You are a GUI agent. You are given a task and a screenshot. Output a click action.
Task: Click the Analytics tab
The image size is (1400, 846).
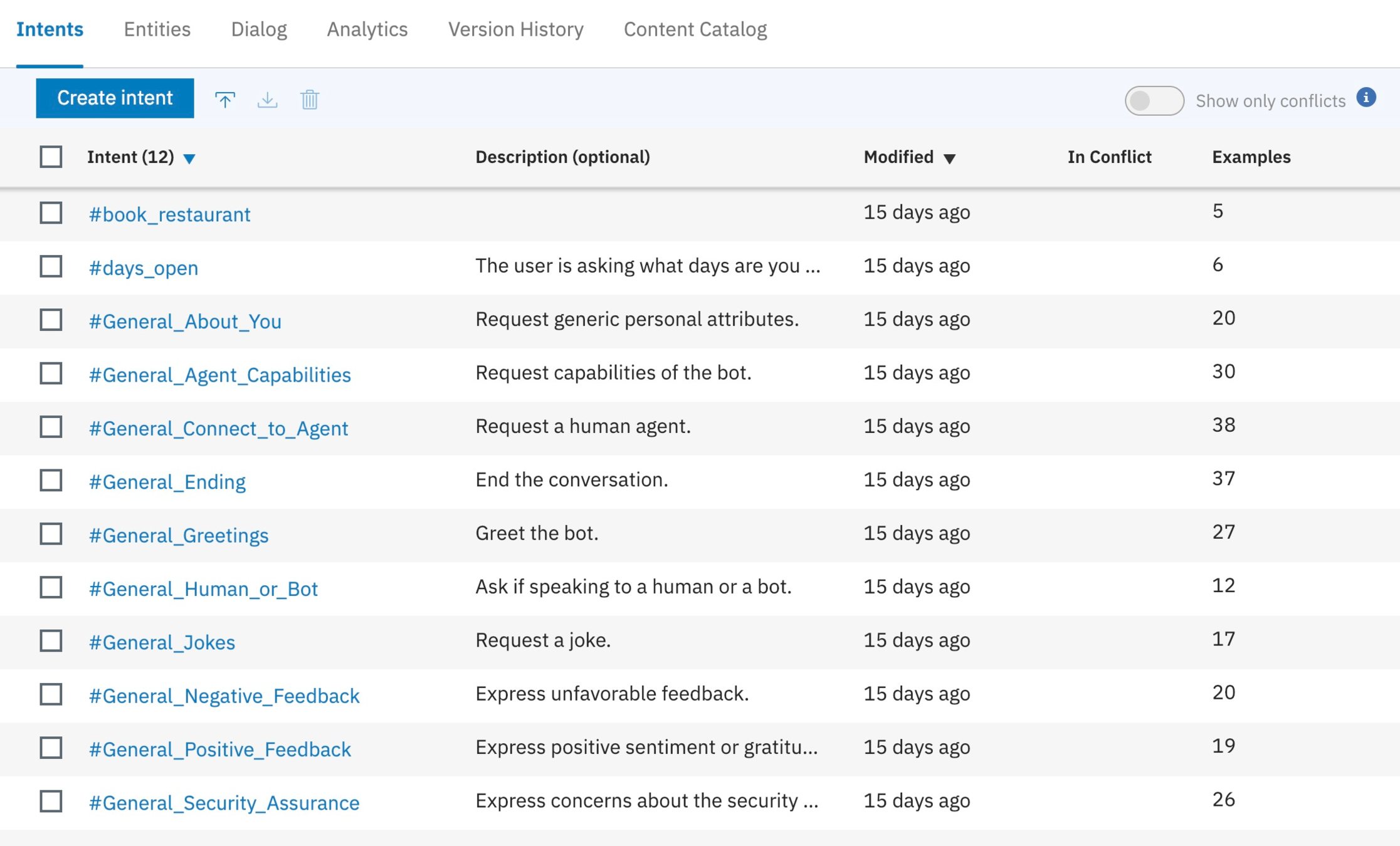tap(367, 29)
